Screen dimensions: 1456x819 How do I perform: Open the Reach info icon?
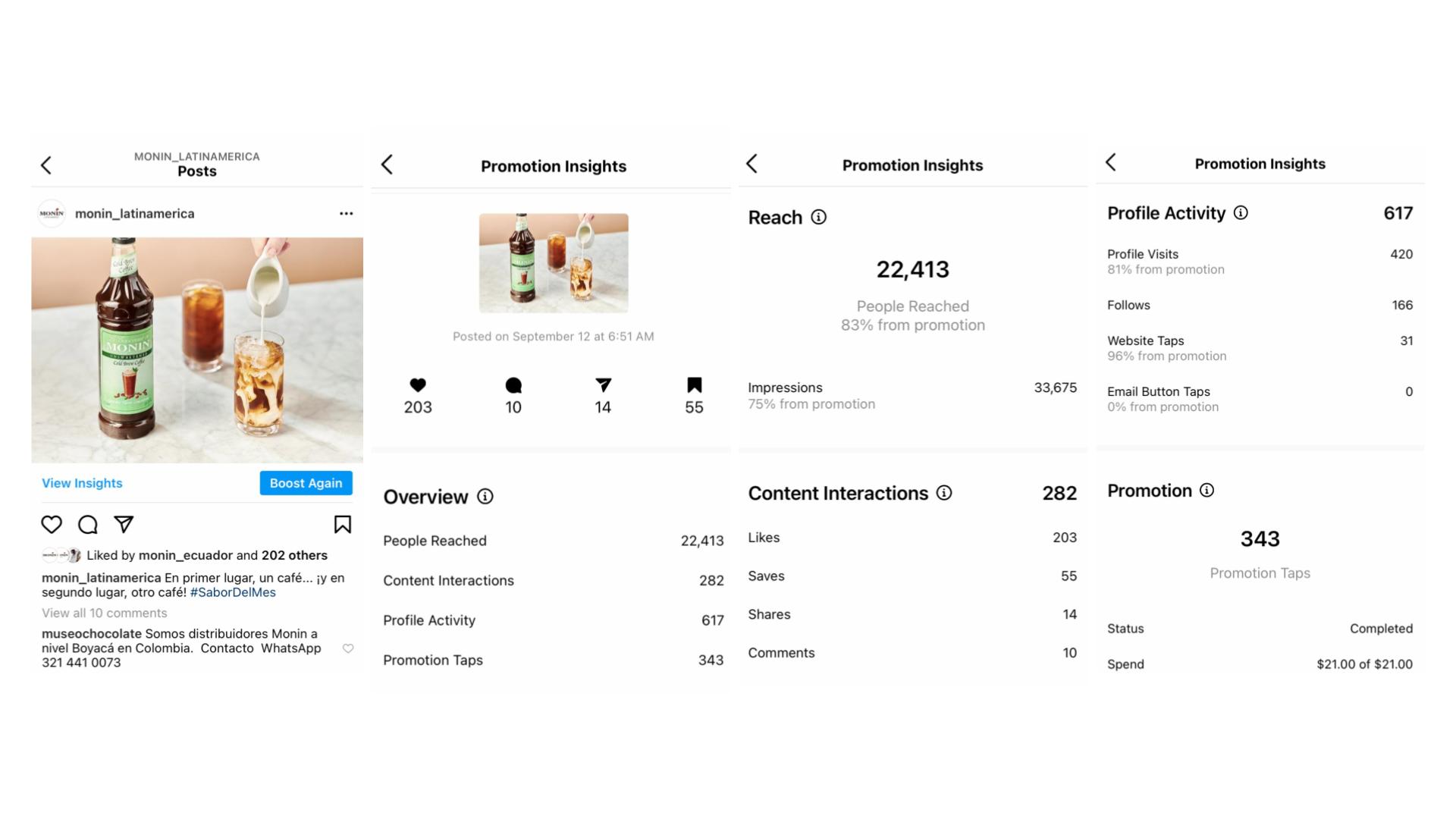pyautogui.click(x=818, y=218)
